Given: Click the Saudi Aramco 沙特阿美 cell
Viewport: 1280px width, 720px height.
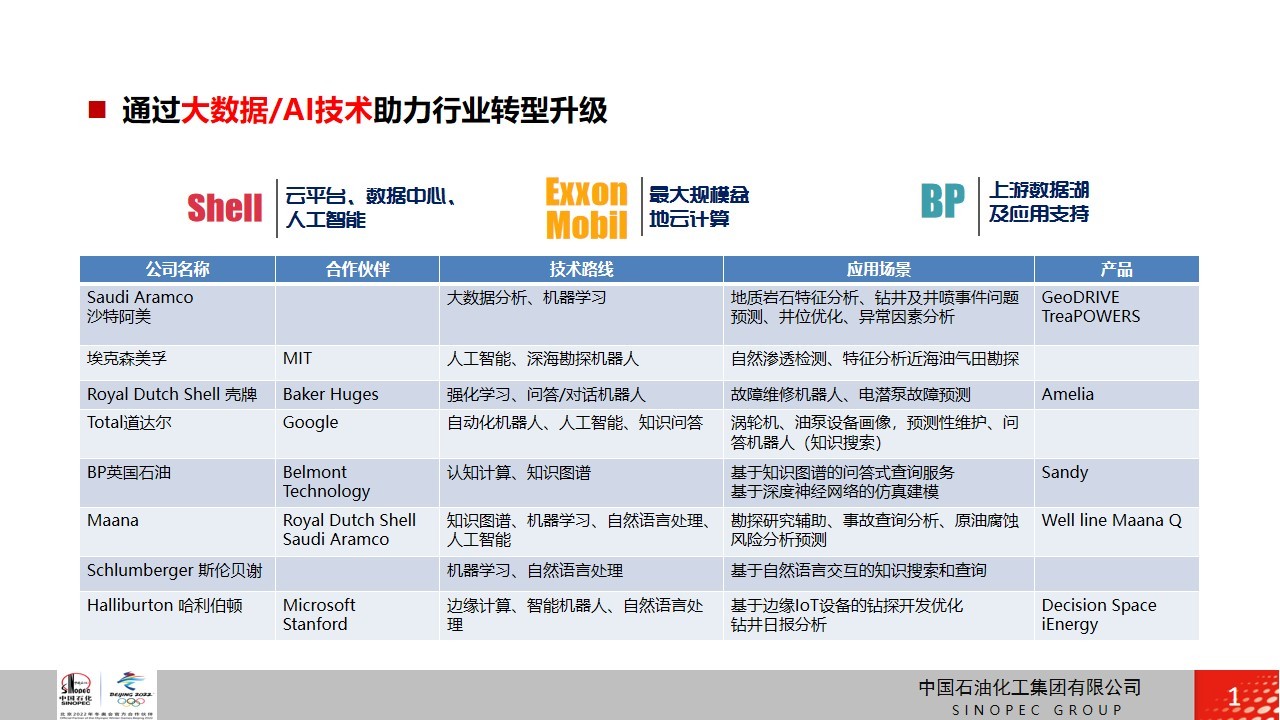Looking at the screenshot, I should tap(177, 315).
